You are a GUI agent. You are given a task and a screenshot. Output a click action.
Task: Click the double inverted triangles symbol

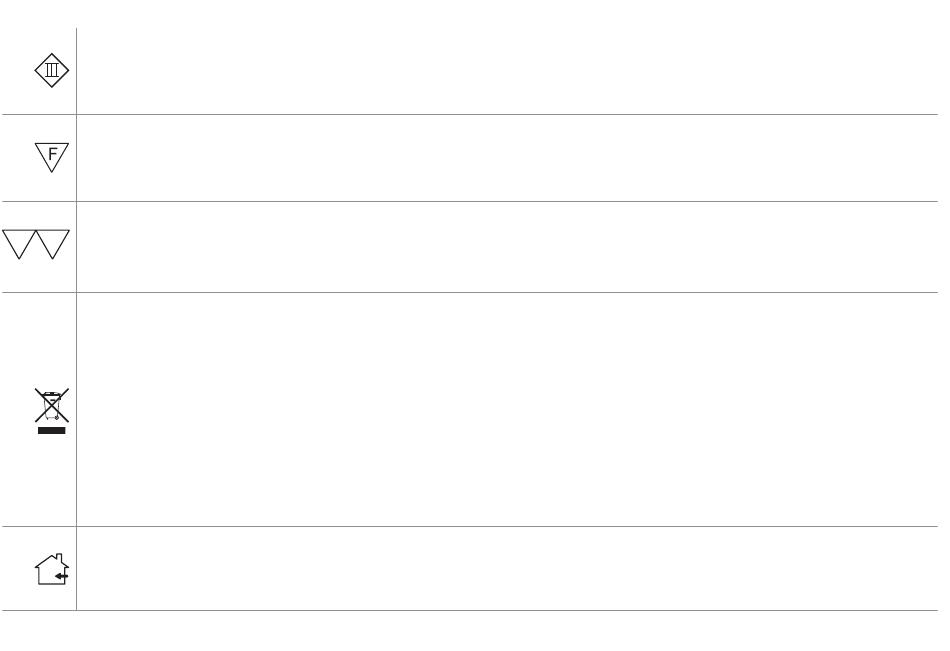[x=37, y=245]
